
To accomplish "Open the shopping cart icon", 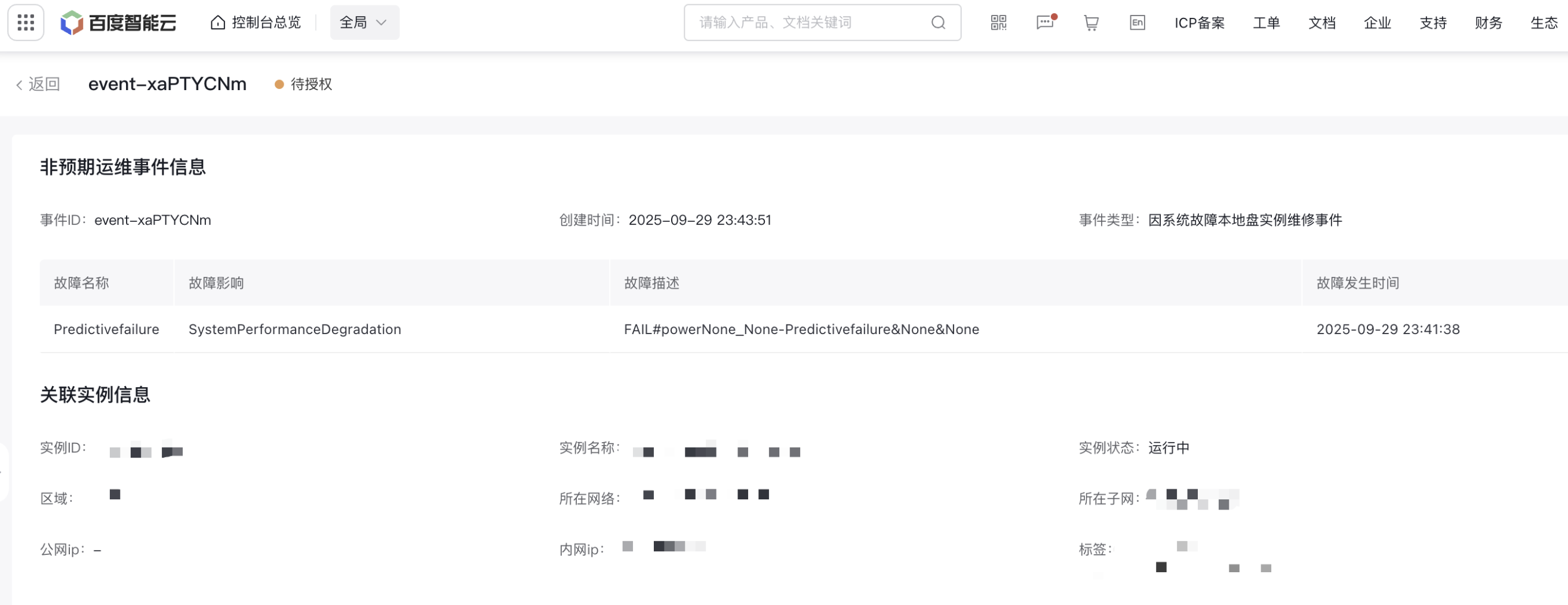I will [1091, 23].
